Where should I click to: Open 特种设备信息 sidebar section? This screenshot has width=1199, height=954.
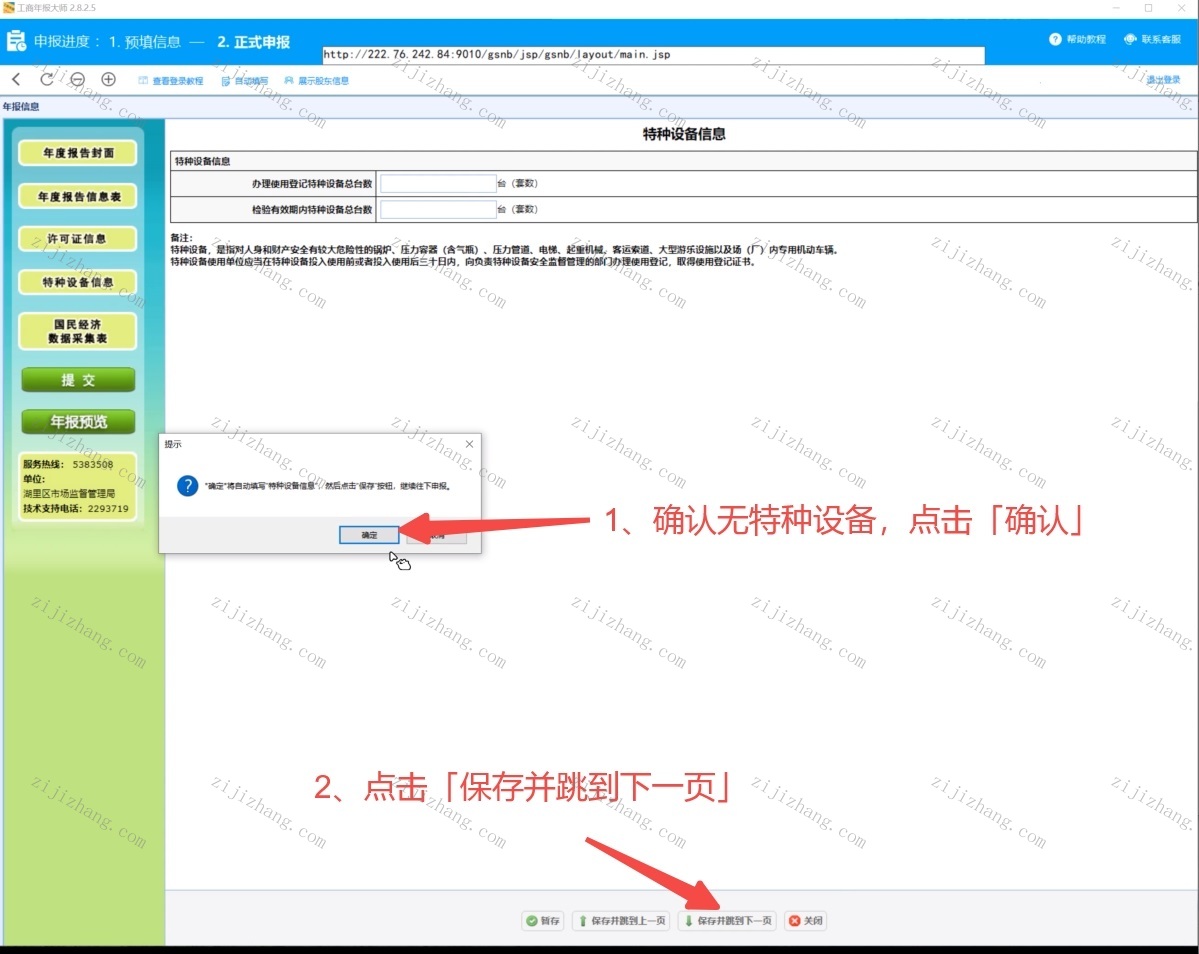tap(78, 282)
